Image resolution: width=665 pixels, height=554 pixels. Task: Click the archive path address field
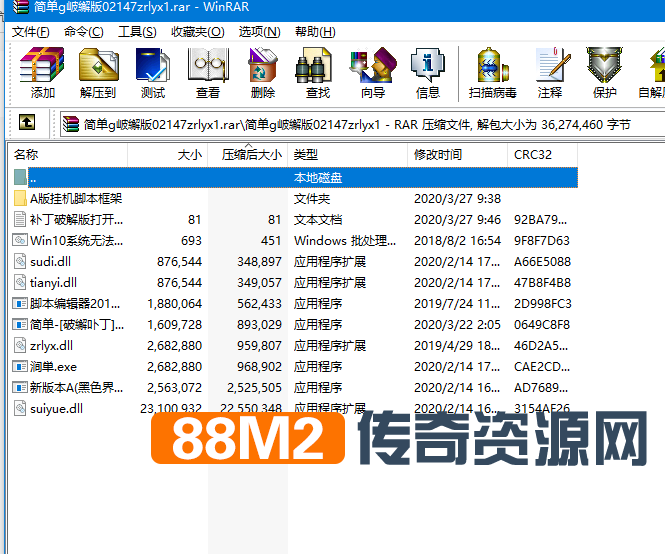point(362,124)
